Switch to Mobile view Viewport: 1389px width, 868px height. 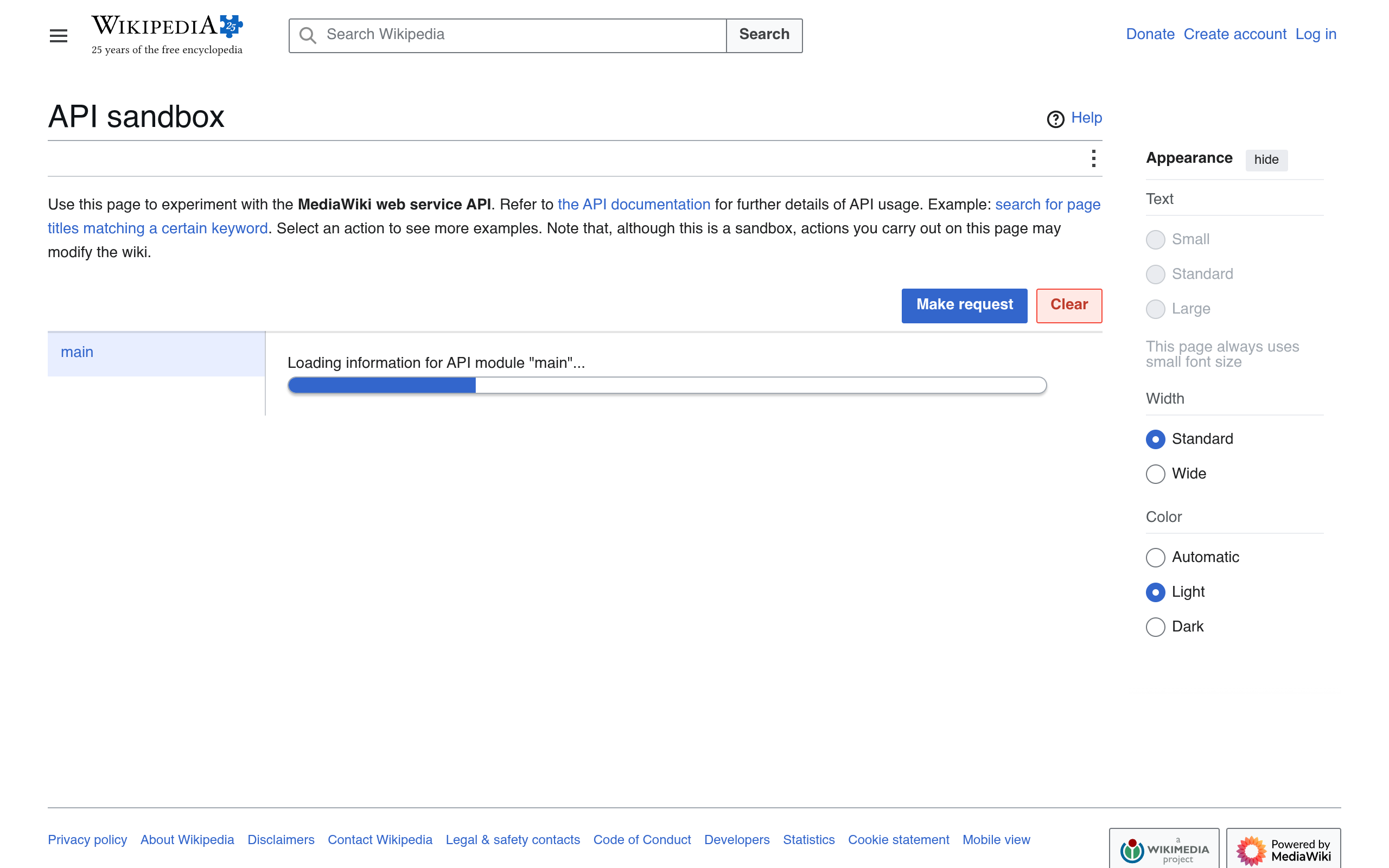tap(996, 840)
